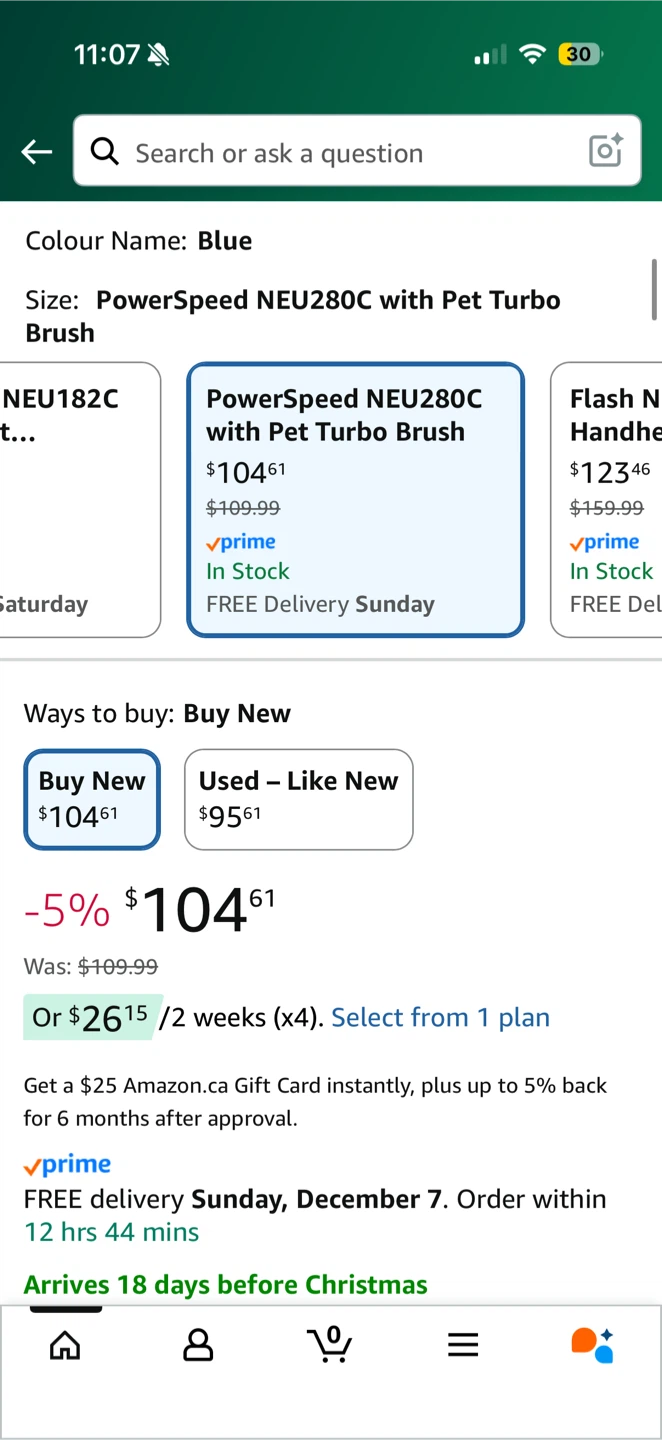Choose the NEU182C size card
The width and height of the screenshot is (662, 1440).
coord(80,499)
